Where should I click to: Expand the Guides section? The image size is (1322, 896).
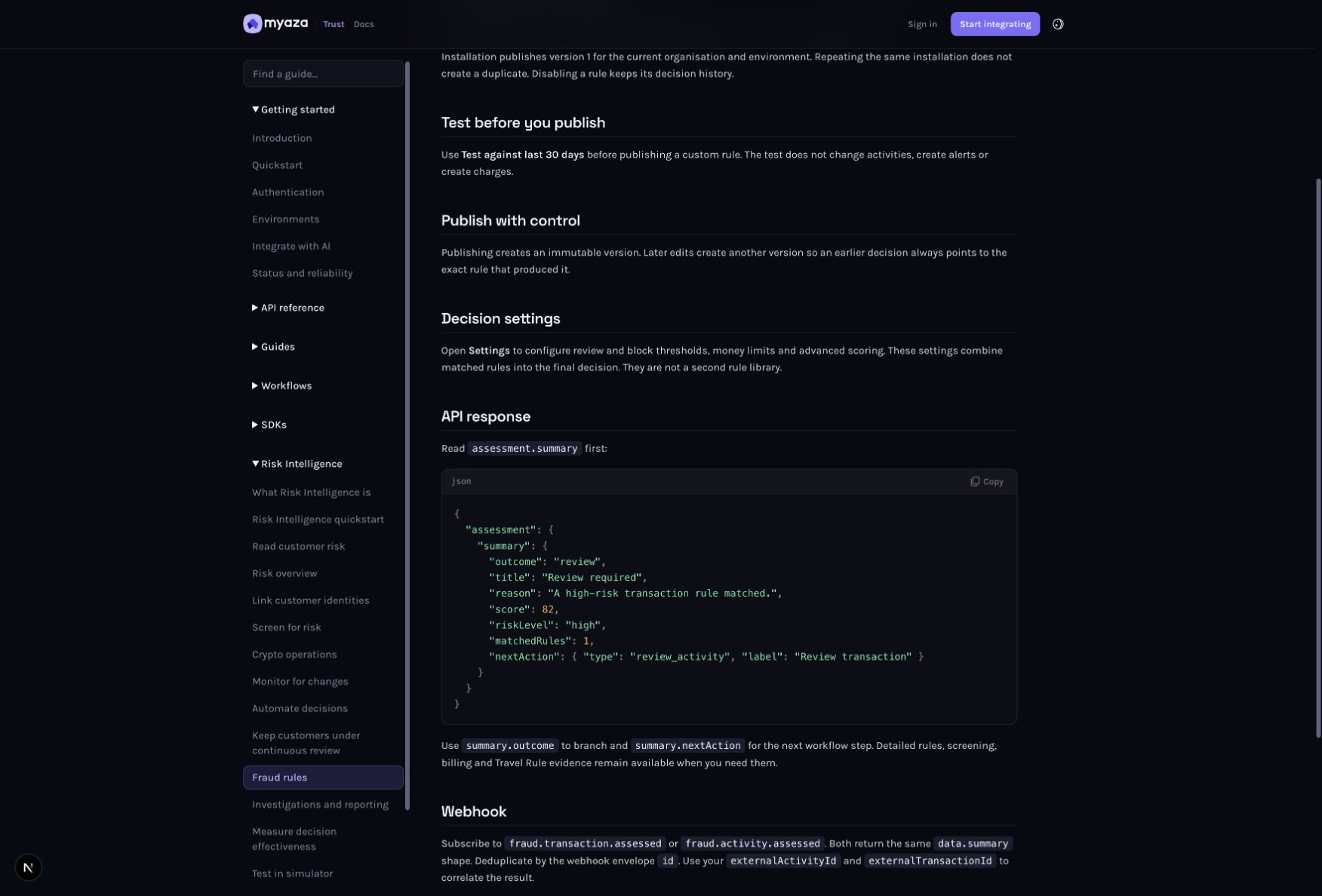[x=273, y=347]
